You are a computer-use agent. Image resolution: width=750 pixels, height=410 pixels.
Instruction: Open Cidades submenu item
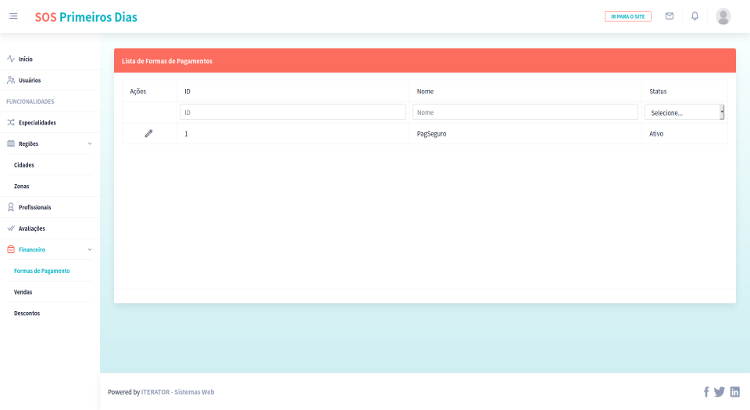tap(24, 165)
